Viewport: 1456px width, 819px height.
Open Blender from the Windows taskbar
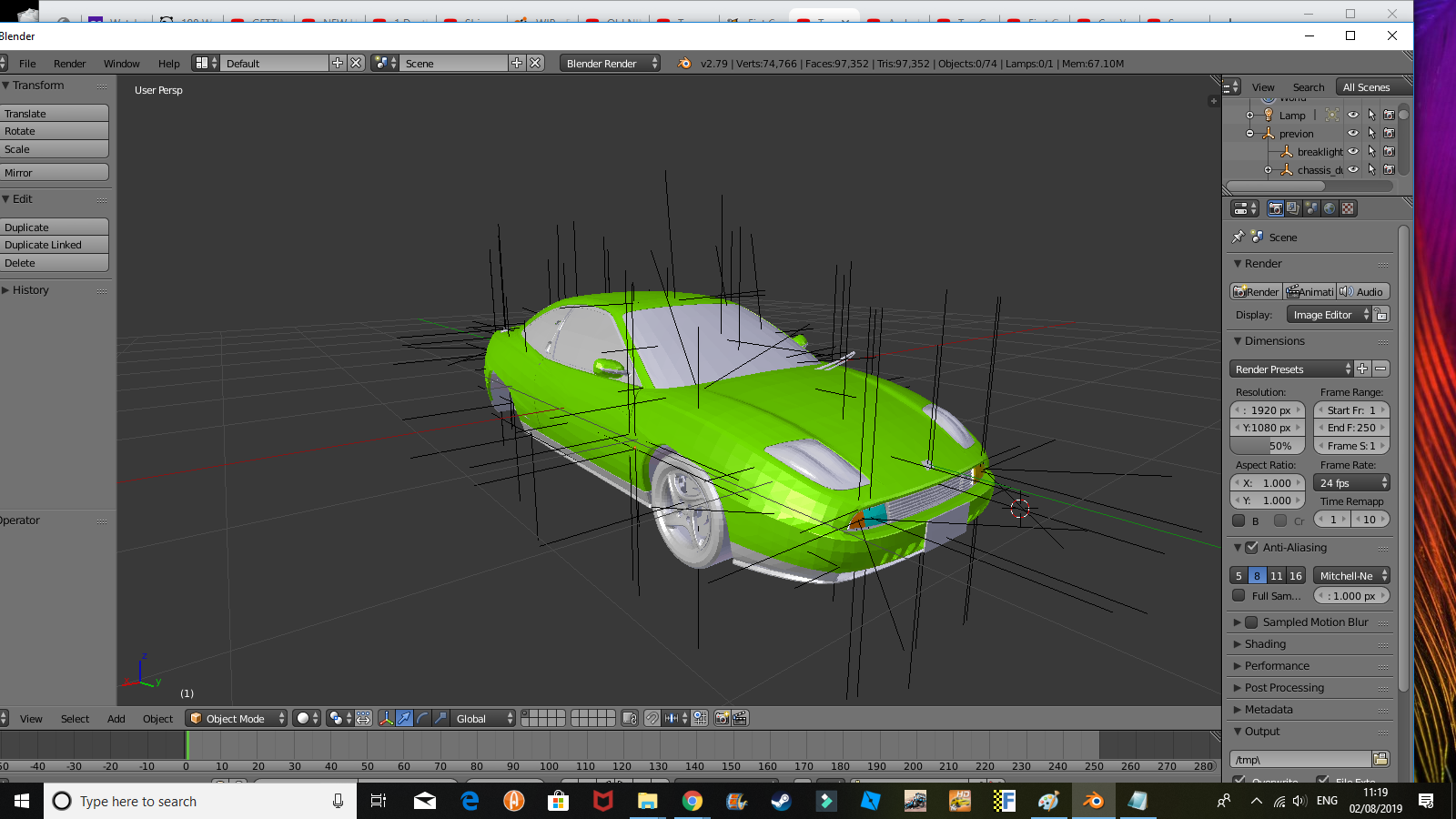(x=1092, y=801)
